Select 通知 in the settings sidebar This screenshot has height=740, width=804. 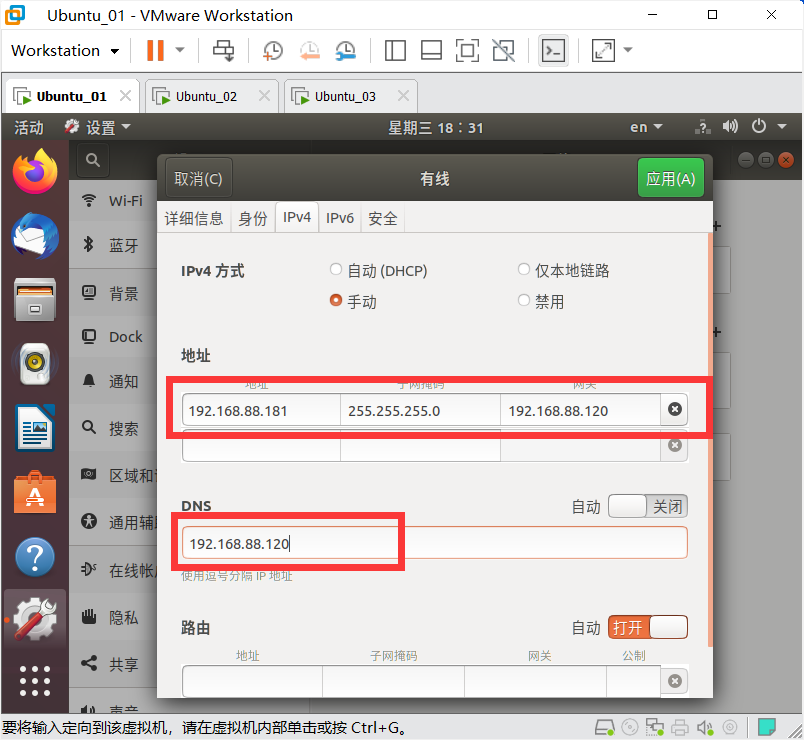pos(113,381)
